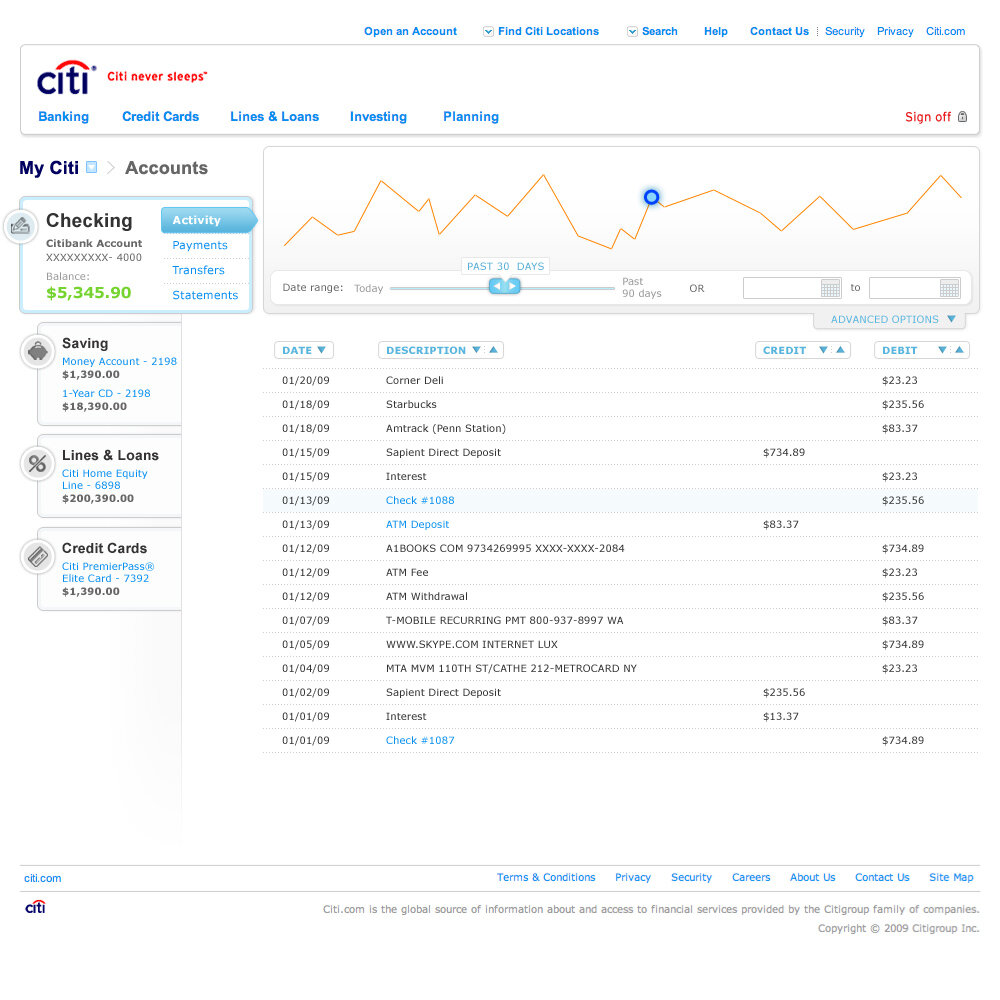
Task: Open the Investing menu
Action: tap(378, 117)
